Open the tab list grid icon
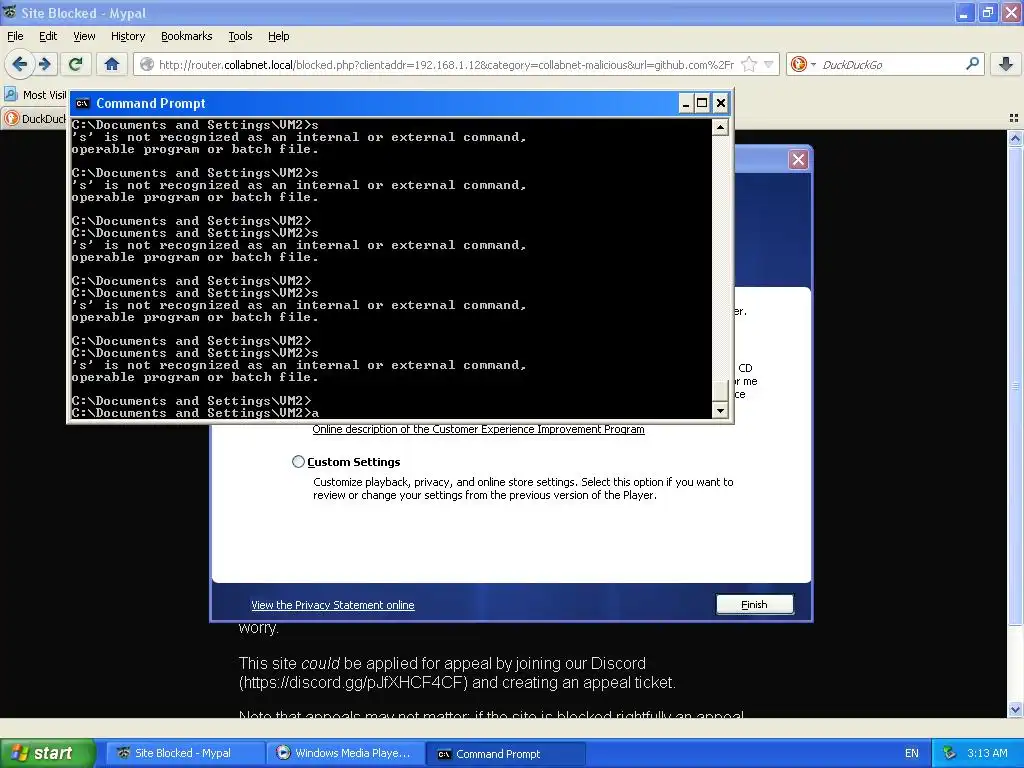This screenshot has width=1024, height=768. point(1014,118)
